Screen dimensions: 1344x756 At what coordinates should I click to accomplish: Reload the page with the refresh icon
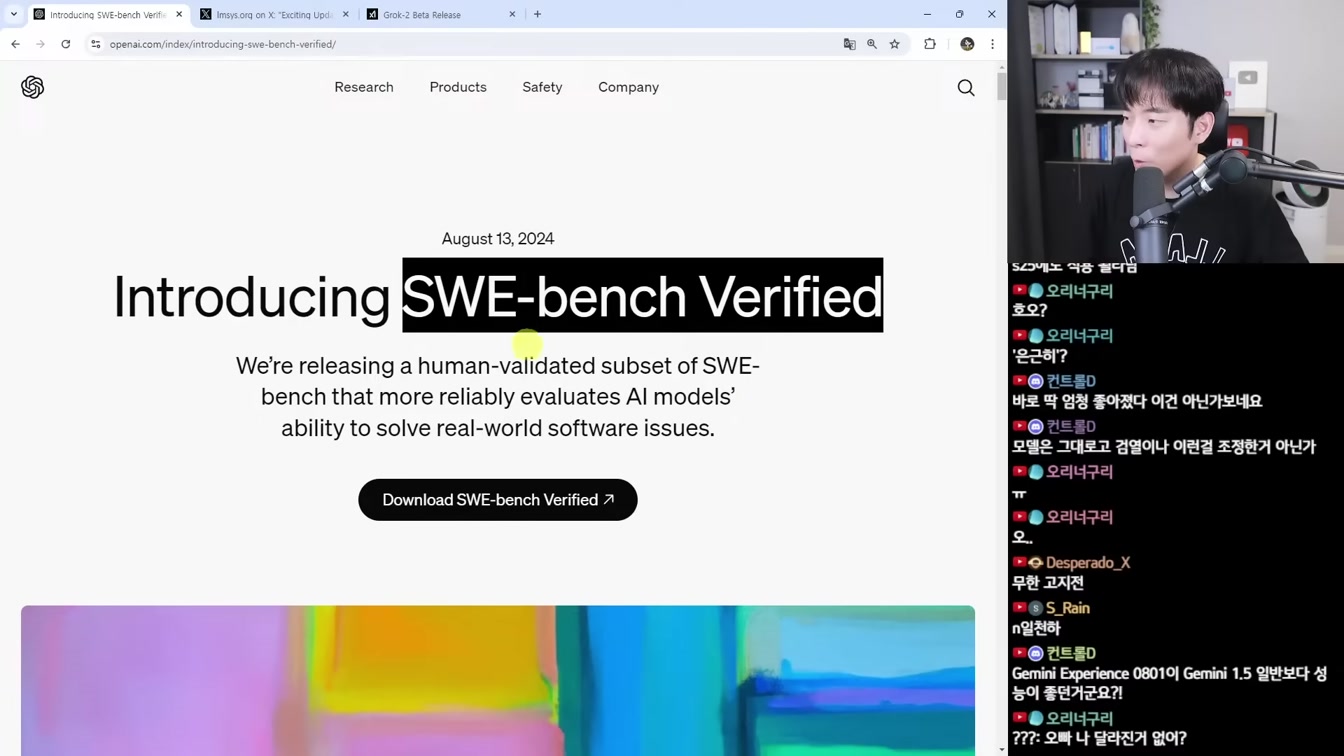click(x=66, y=44)
